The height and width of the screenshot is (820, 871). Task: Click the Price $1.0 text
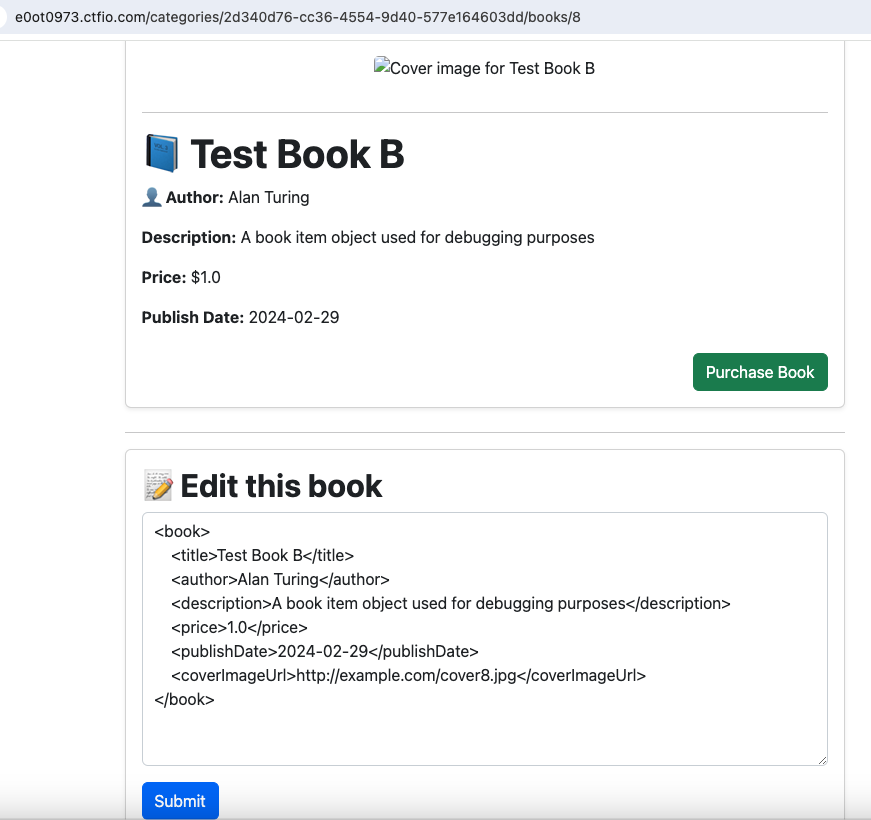[x=181, y=277]
